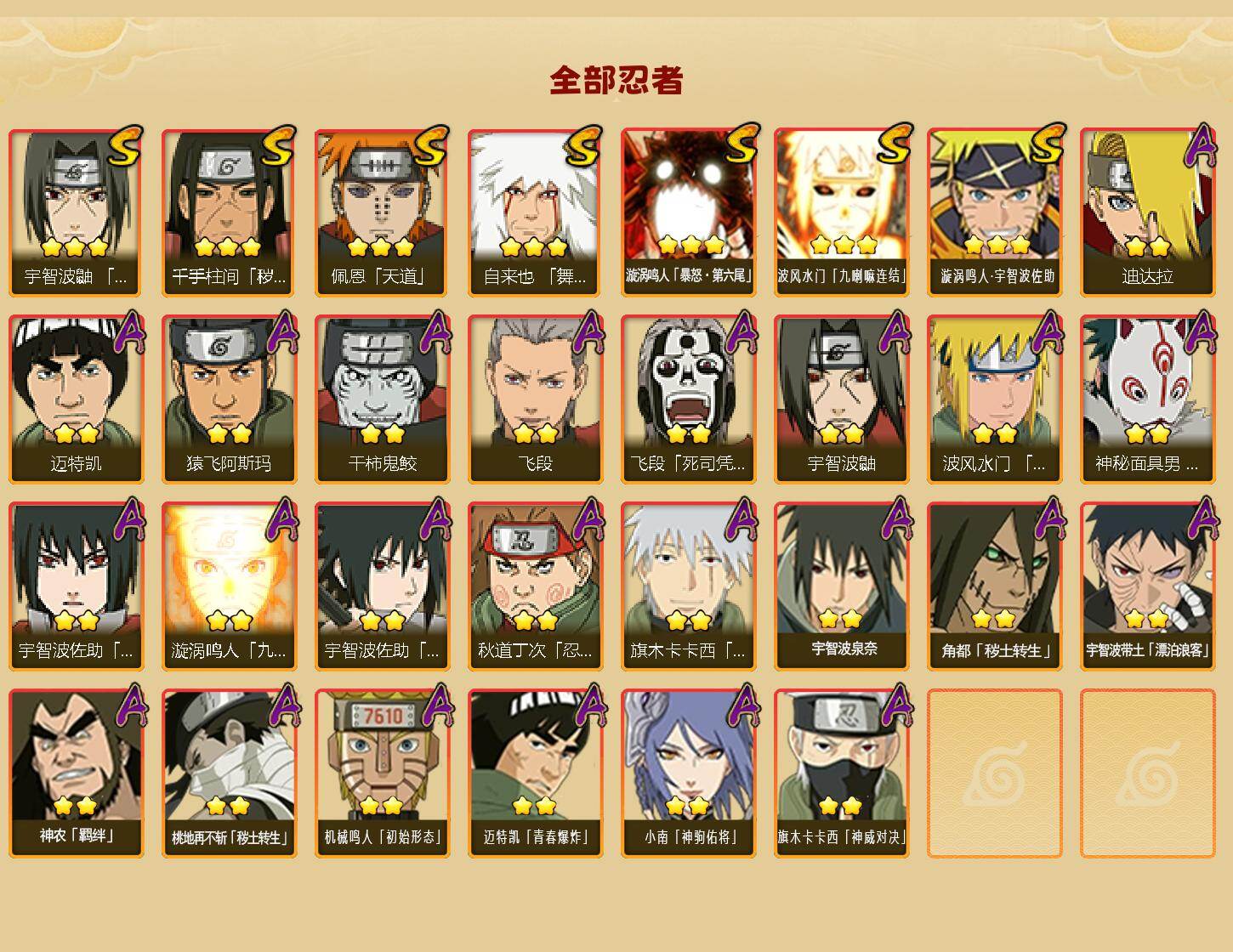Select the 旗木卡卡西「神威对决」 card
The height and width of the screenshot is (952, 1233).
coord(841,773)
